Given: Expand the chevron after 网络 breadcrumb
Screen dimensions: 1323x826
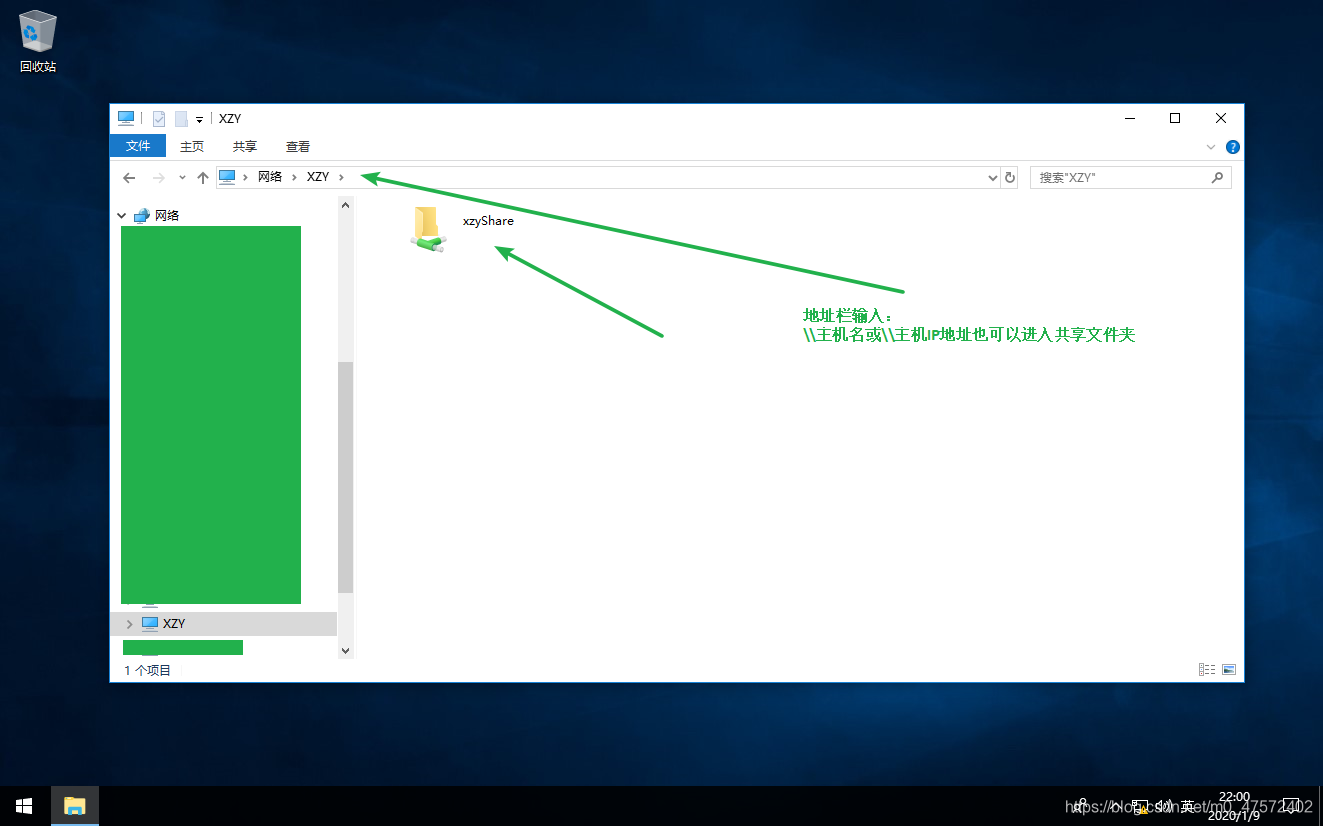Looking at the screenshot, I should pos(294,177).
